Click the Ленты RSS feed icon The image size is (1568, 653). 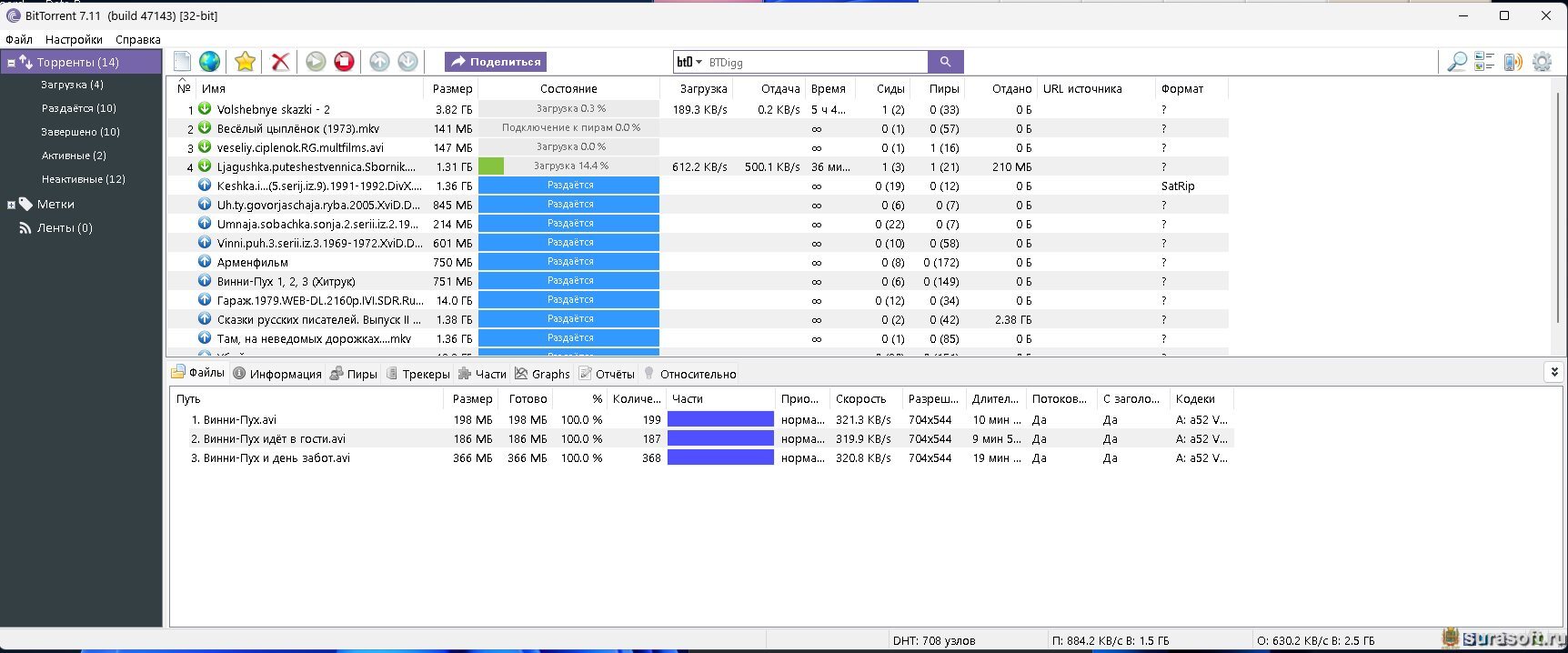[x=25, y=228]
